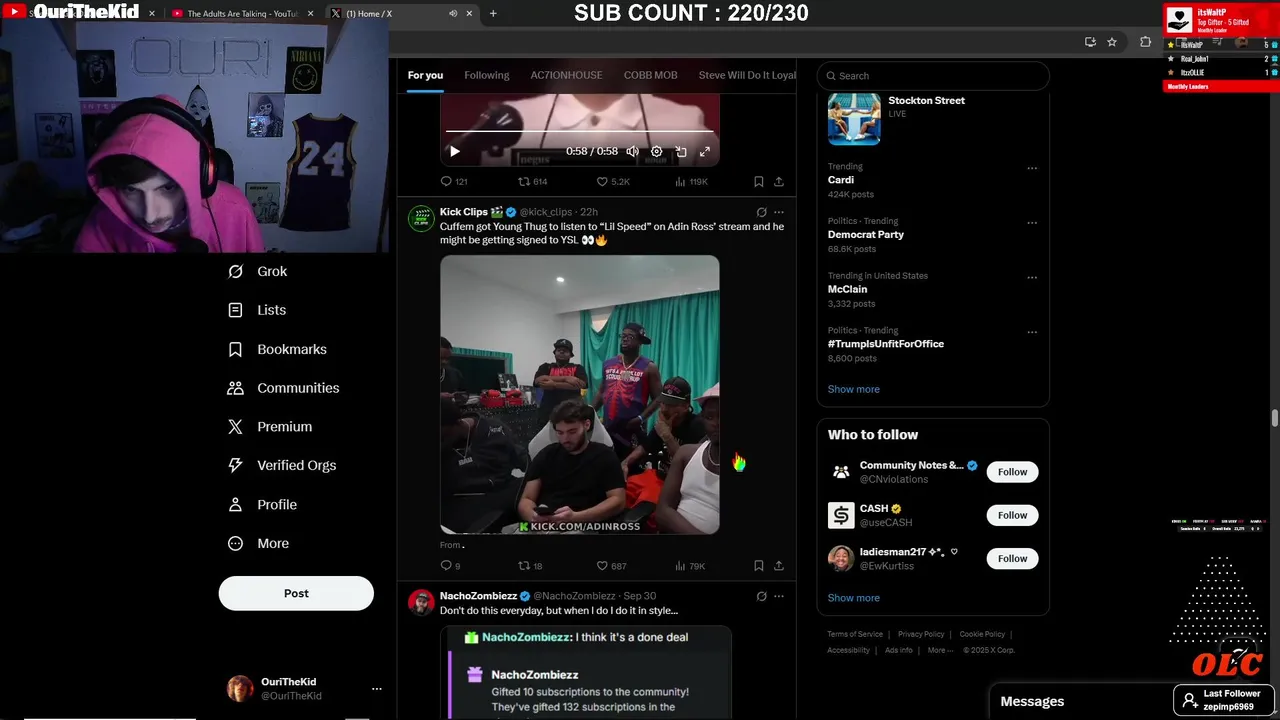Open Bookmarks in the sidebar

click(277, 349)
